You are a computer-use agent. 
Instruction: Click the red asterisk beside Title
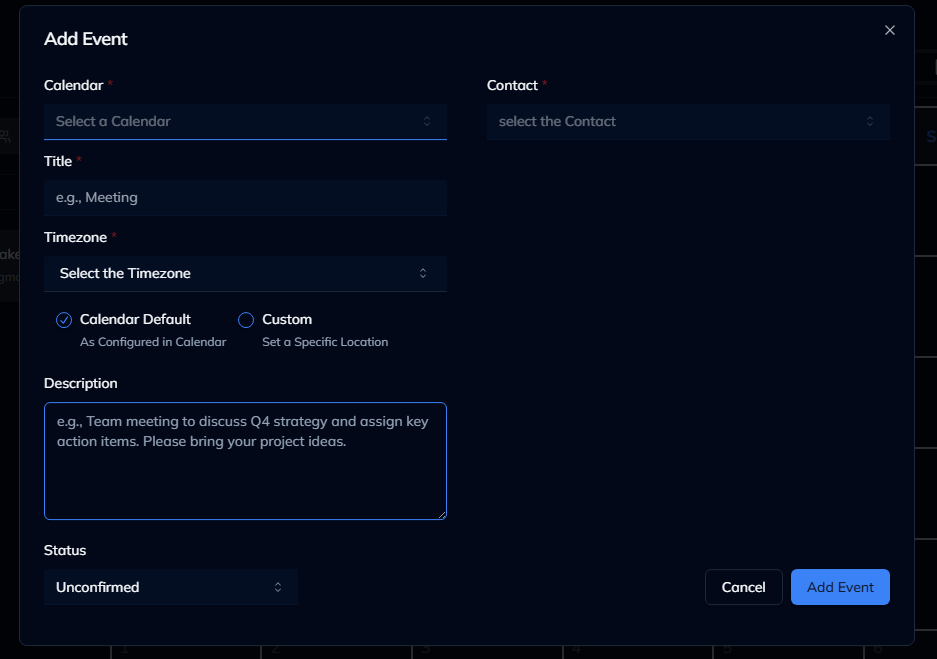tap(79, 160)
